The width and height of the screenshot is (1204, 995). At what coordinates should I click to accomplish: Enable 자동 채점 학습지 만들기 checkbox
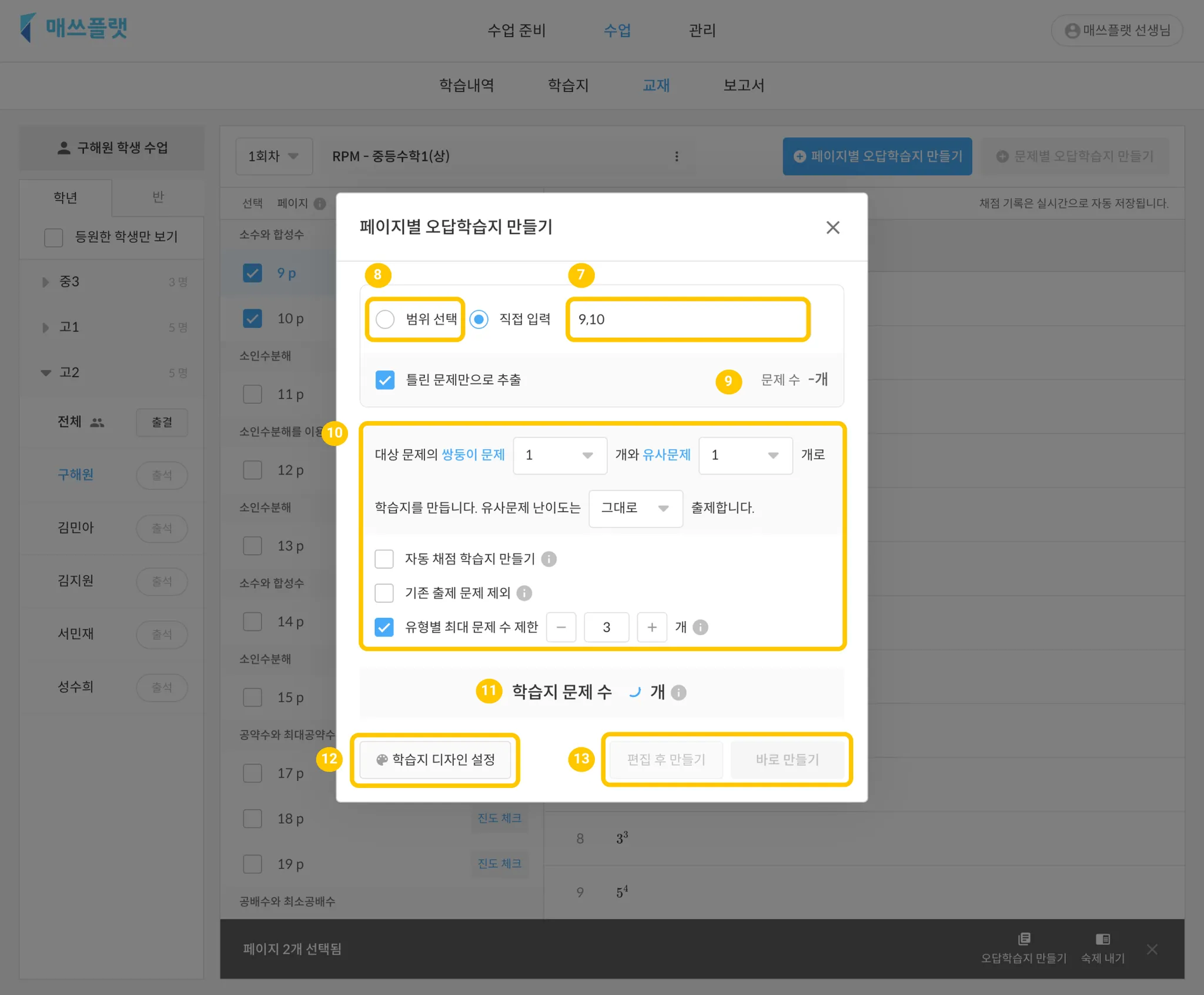(384, 559)
